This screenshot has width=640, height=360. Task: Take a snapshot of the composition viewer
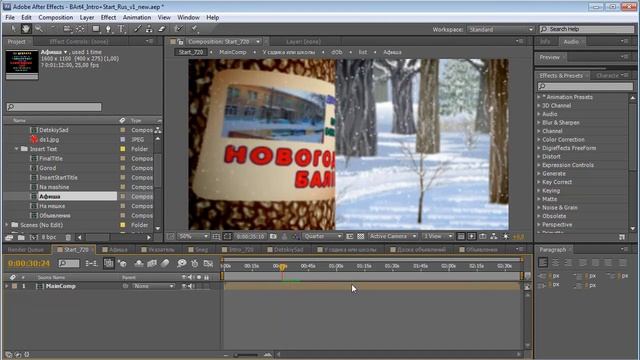(273, 236)
